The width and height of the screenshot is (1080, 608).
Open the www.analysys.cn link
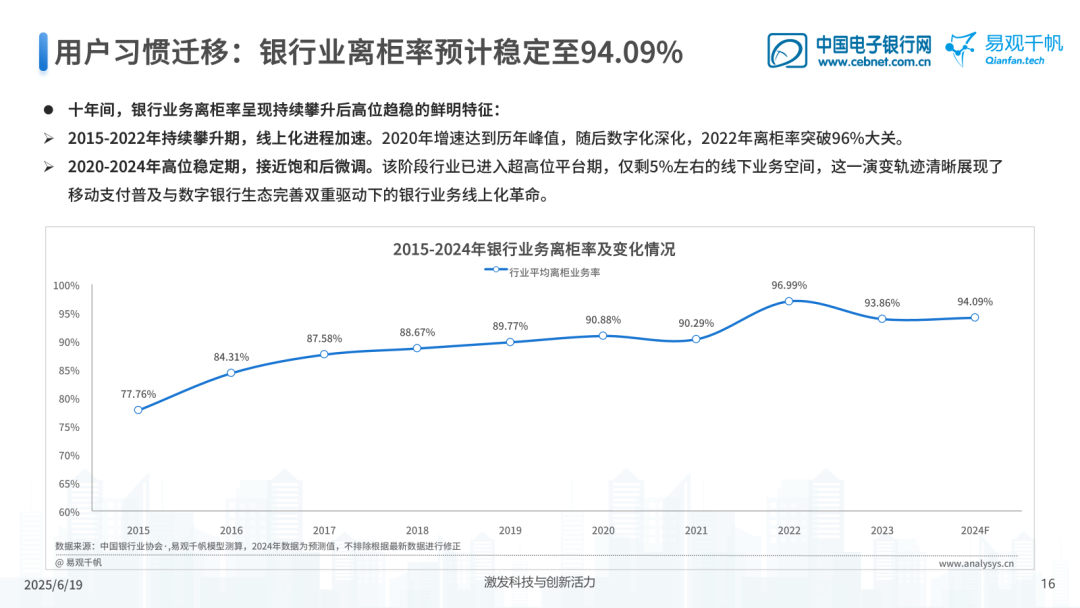pos(976,563)
